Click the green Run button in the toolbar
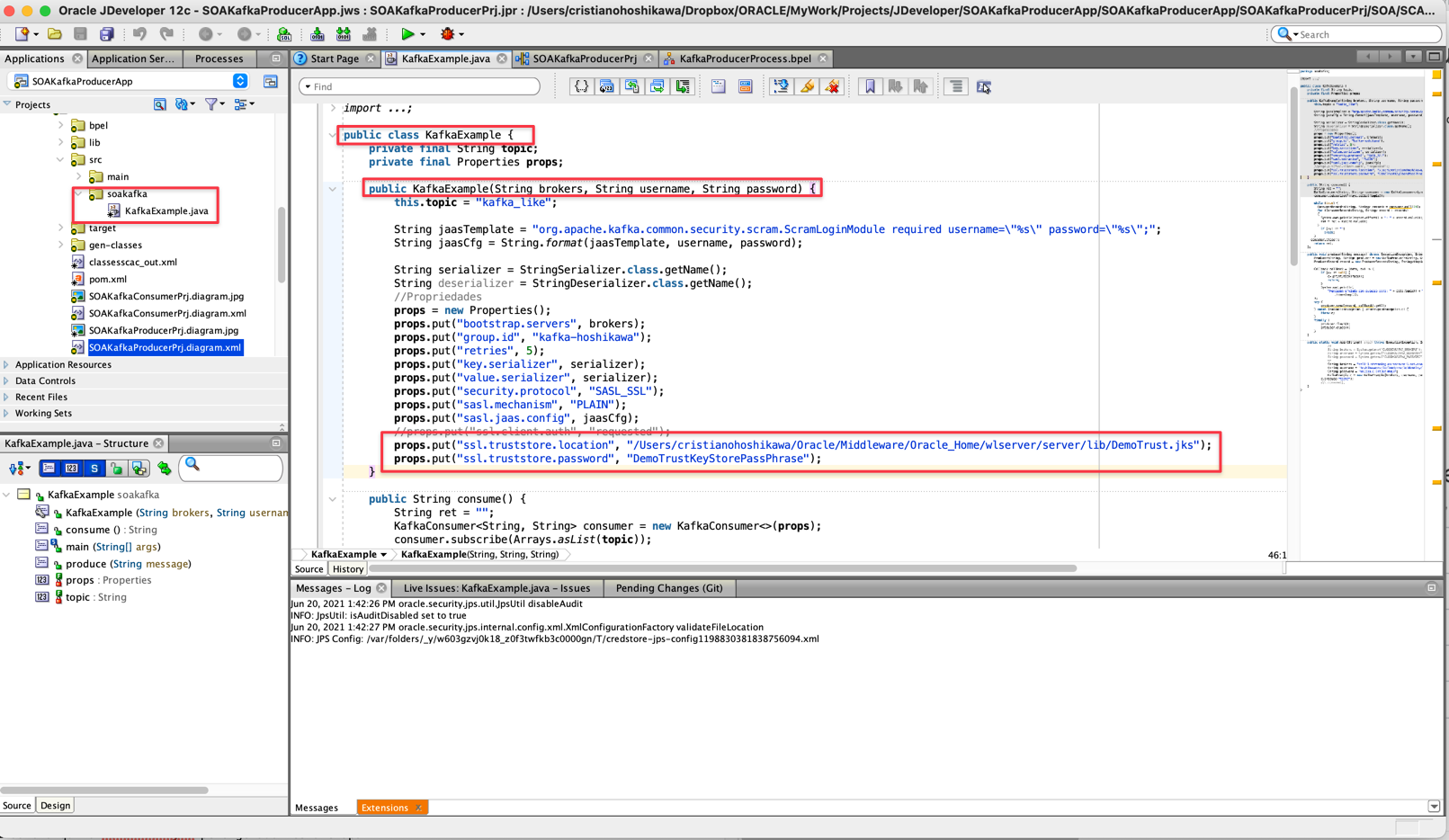 [x=407, y=34]
